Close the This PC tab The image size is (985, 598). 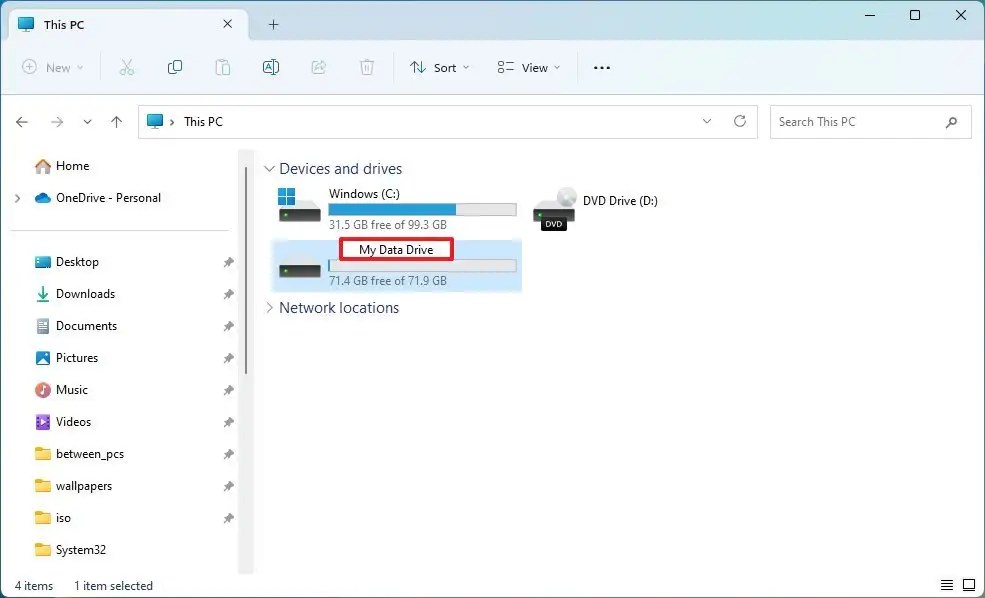tap(227, 24)
